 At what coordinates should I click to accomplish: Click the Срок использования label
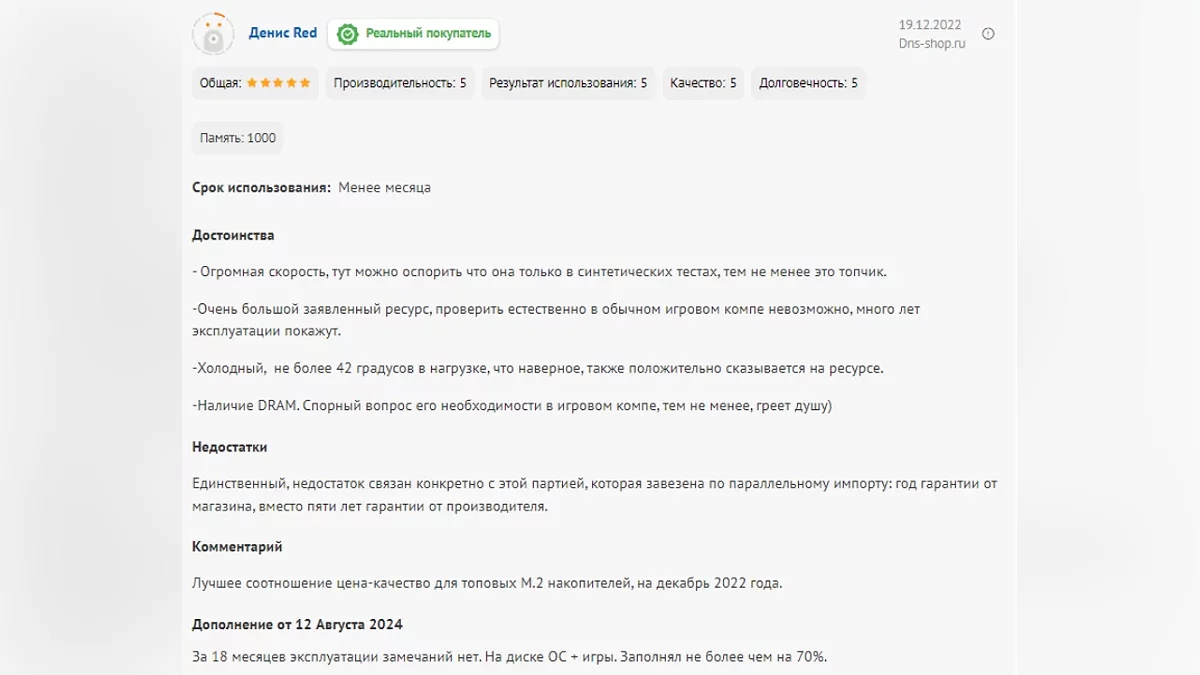point(261,188)
